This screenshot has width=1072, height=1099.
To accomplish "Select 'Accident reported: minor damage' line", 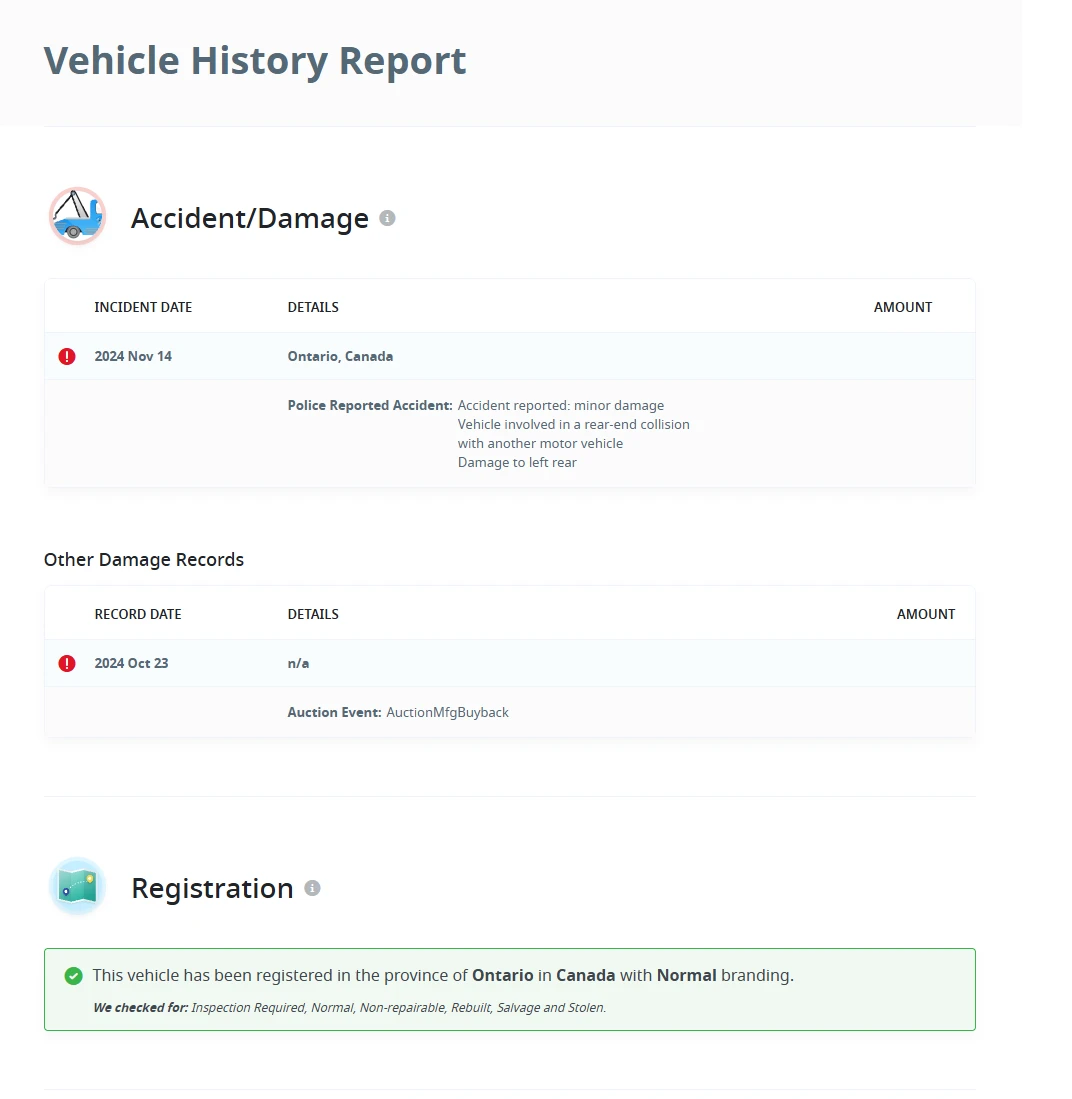I will point(561,405).
